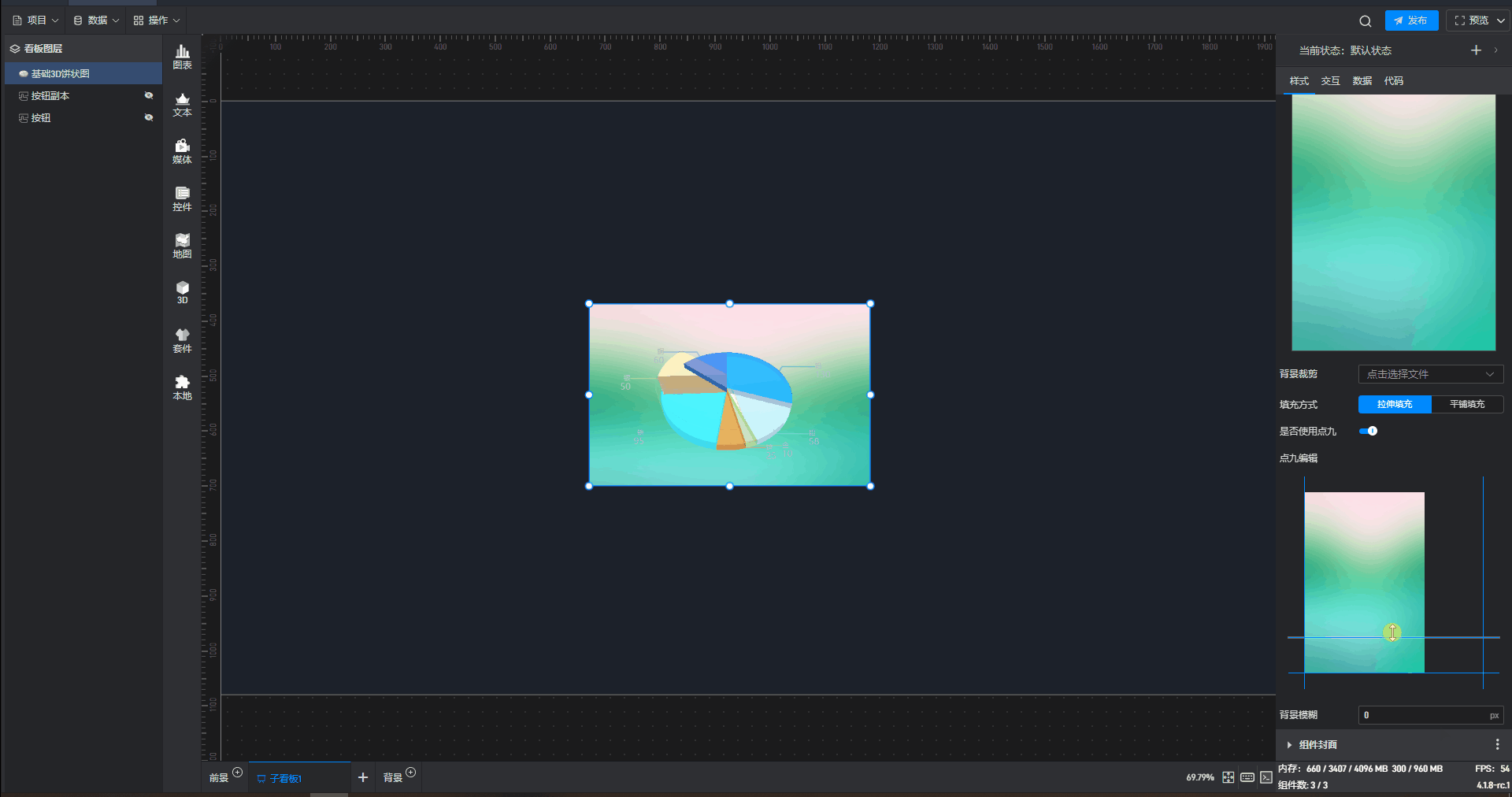Screen dimensions: 1512x797
Task: Open the 套件 kit components panel
Action: pyautogui.click(x=182, y=340)
